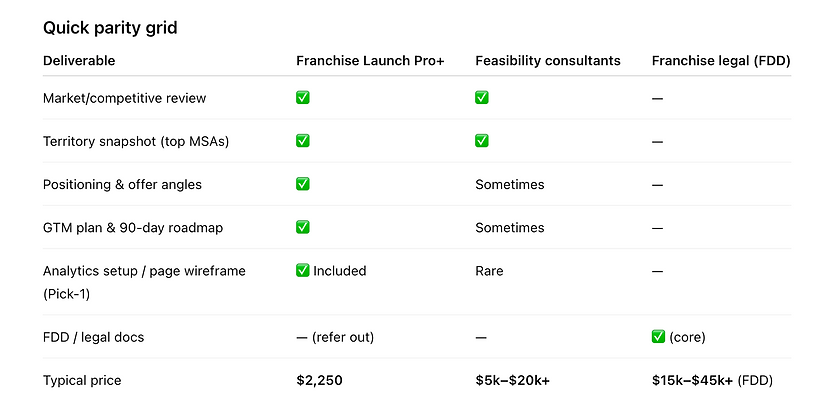The height and width of the screenshot is (417, 837).
Task: Click the Deliverable column header
Action: point(79,61)
